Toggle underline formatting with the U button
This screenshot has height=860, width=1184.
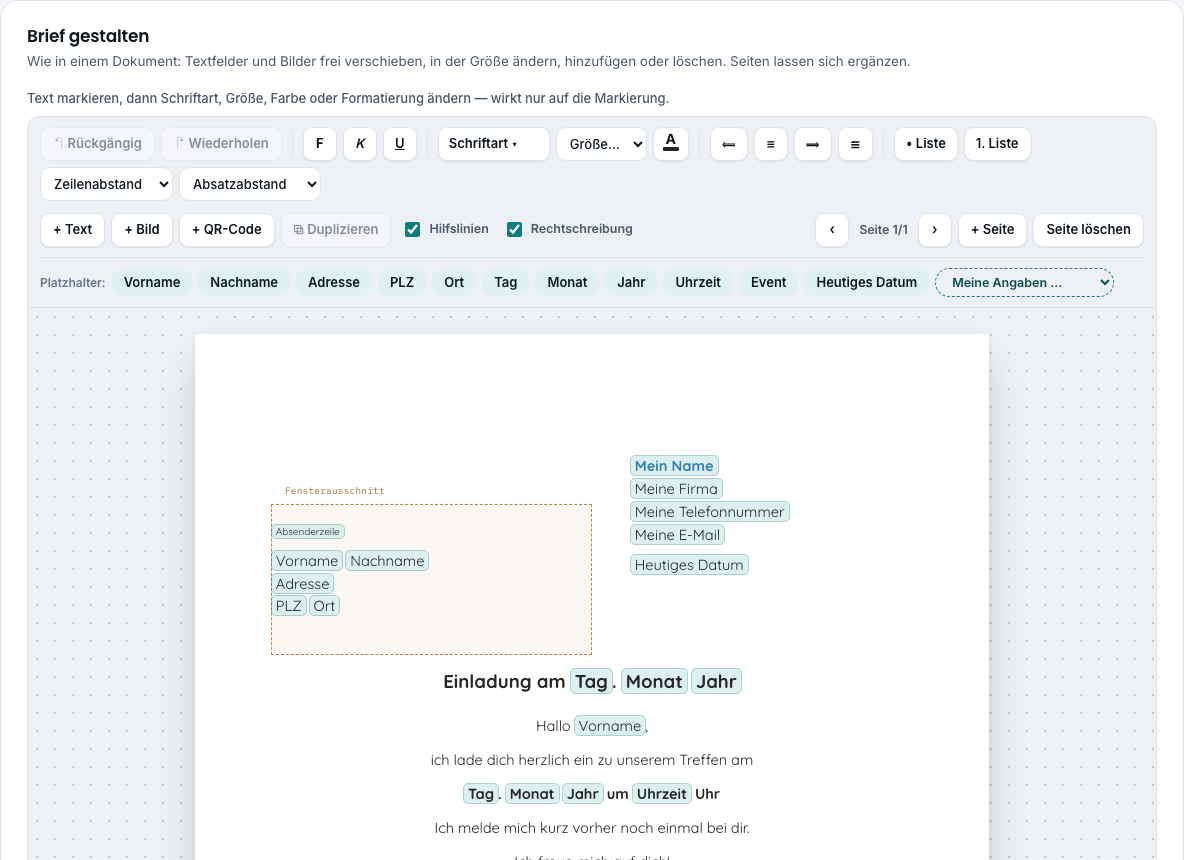tap(400, 143)
